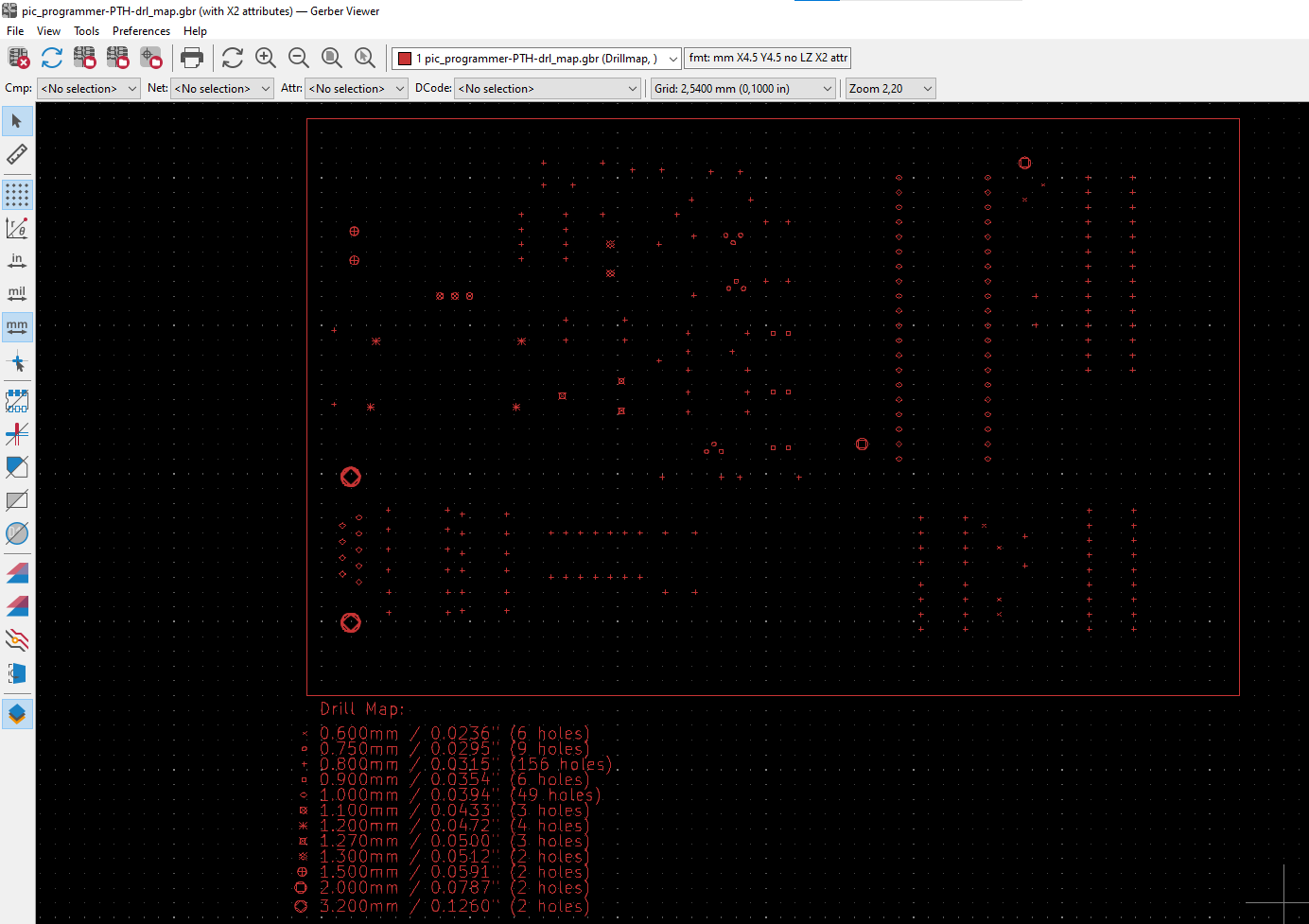Screen dimensions: 1309x924
Task: Flip the Gerber view icon
Action: pyautogui.click(x=17, y=673)
